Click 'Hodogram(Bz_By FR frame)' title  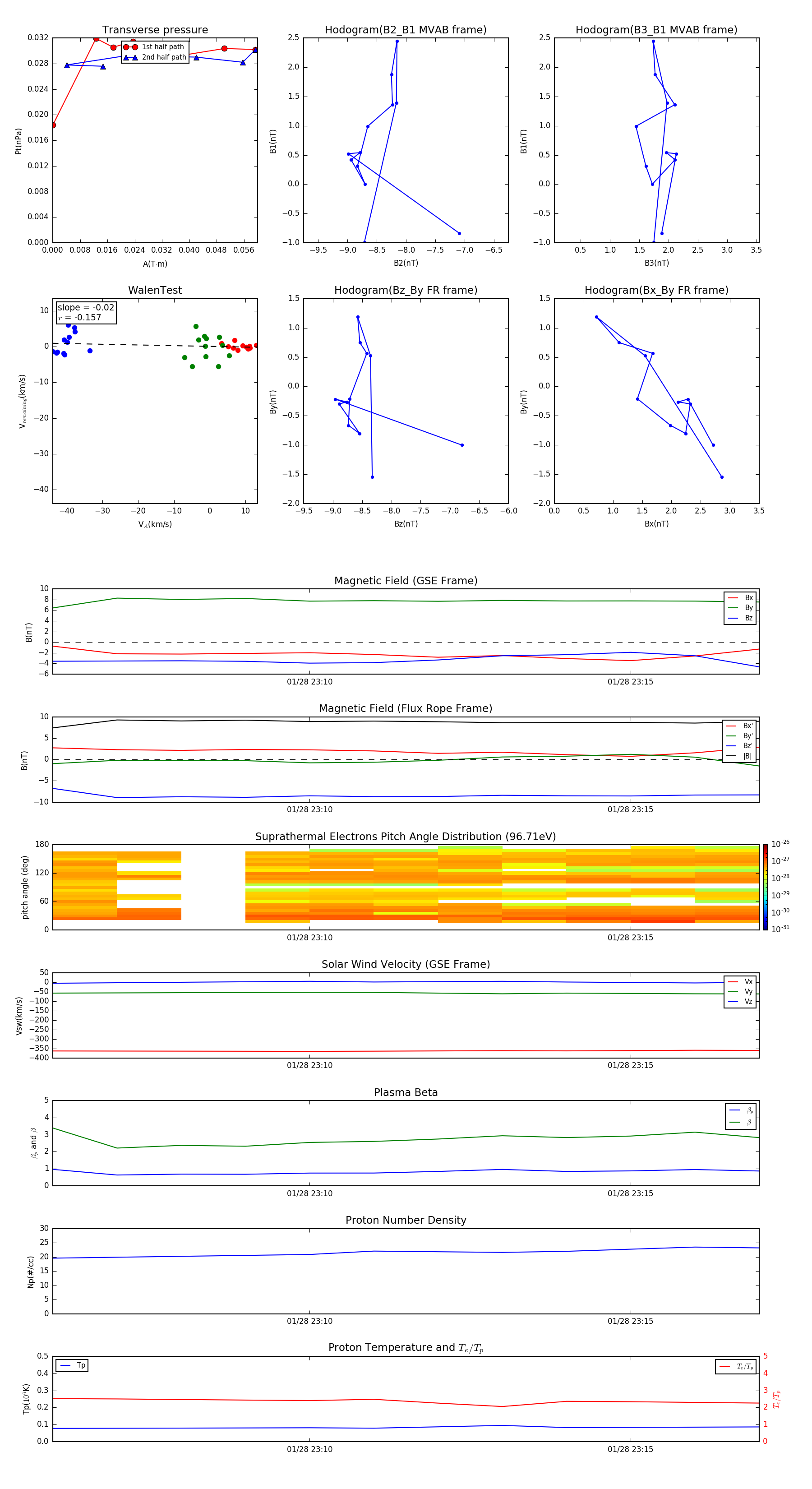[x=406, y=290]
